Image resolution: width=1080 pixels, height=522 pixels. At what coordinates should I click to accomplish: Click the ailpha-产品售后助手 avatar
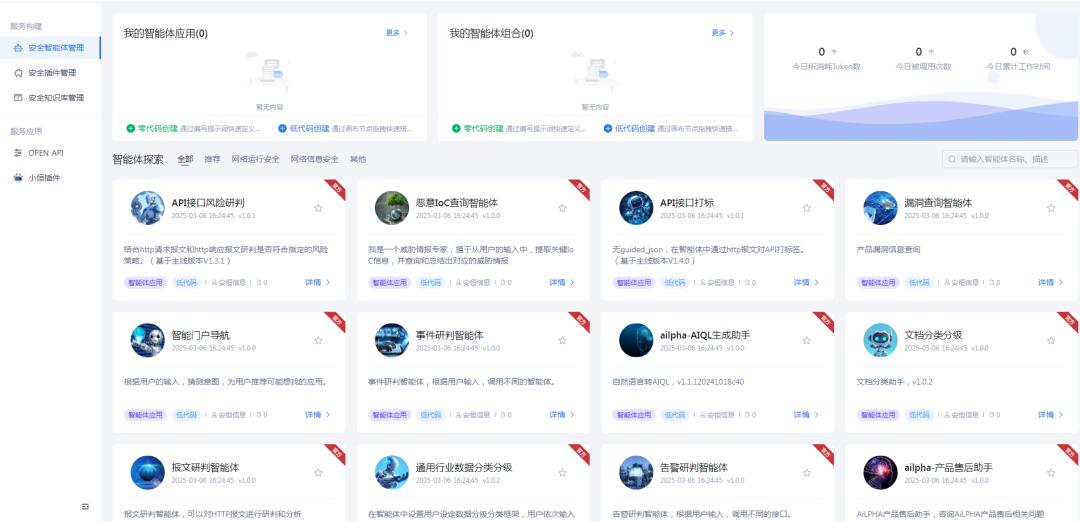pos(880,472)
